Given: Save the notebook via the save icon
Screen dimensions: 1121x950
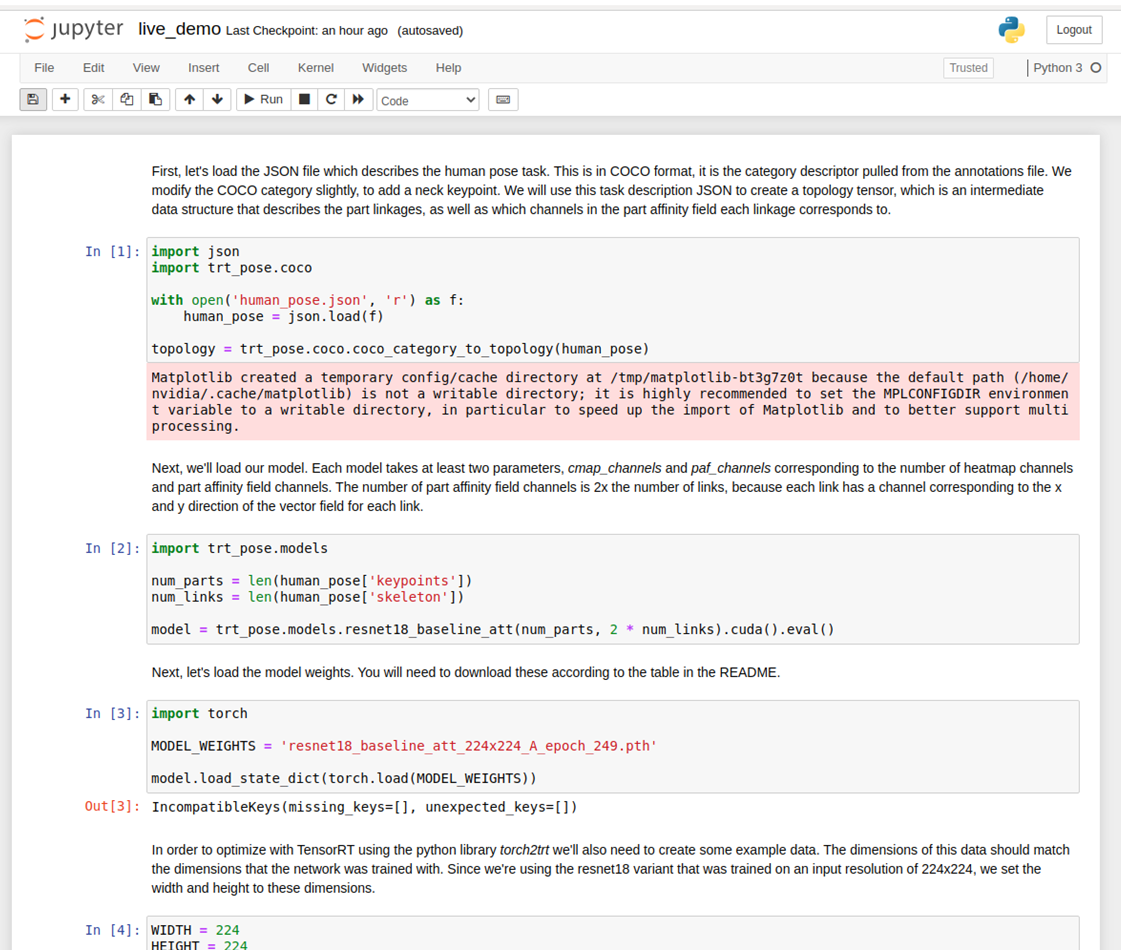Looking at the screenshot, I should [x=33, y=99].
